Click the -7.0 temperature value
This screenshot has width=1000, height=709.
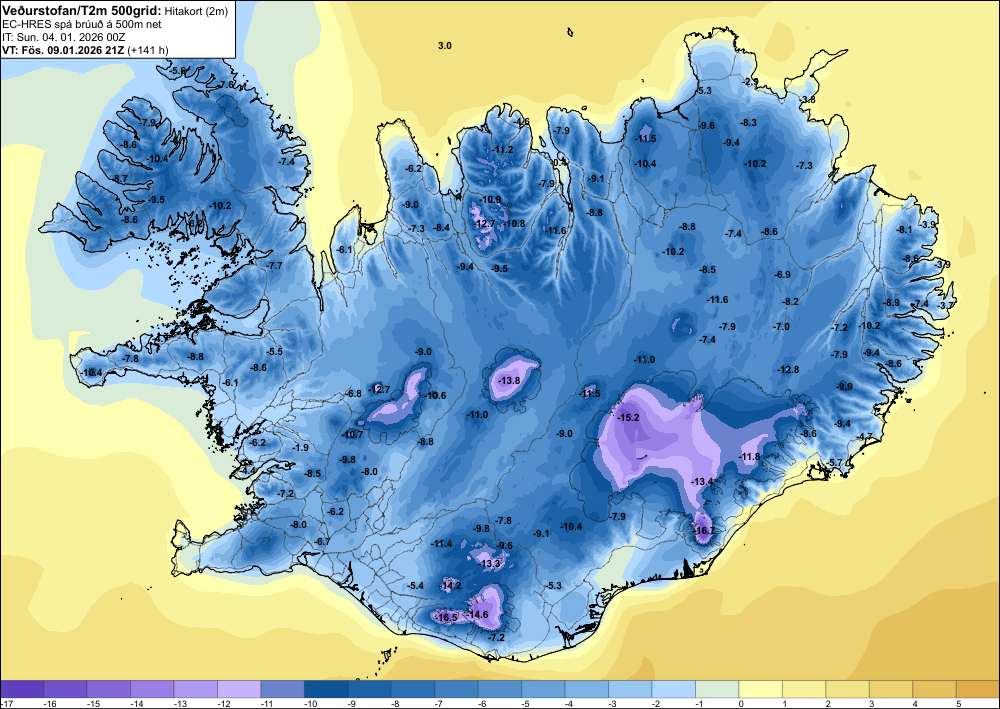click(781, 326)
